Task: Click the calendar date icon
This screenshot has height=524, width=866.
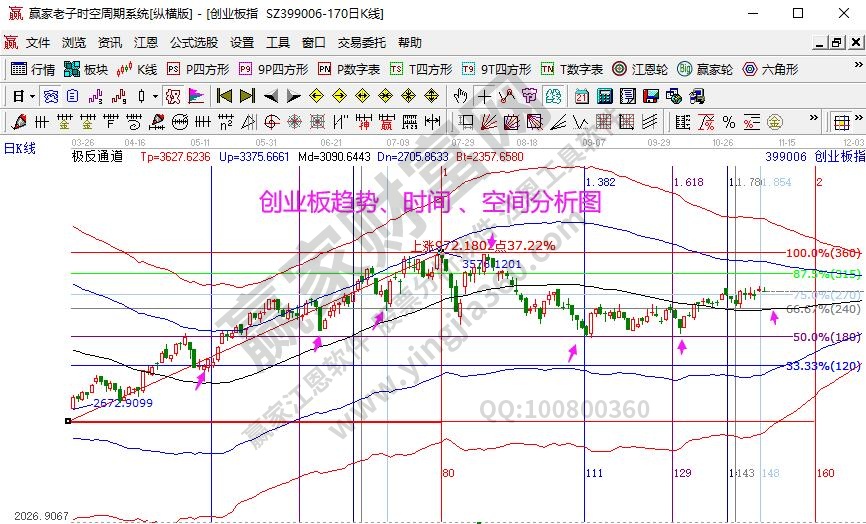Action: 582,97
